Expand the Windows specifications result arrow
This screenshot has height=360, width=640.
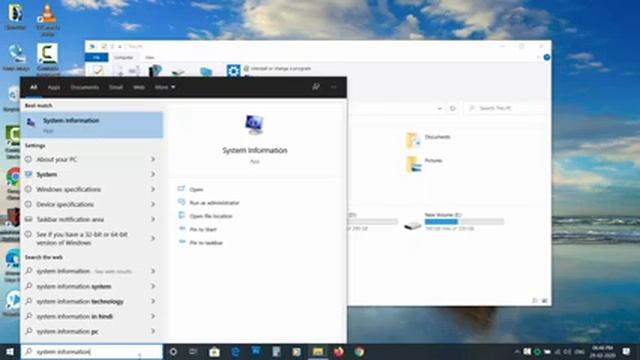tap(153, 189)
